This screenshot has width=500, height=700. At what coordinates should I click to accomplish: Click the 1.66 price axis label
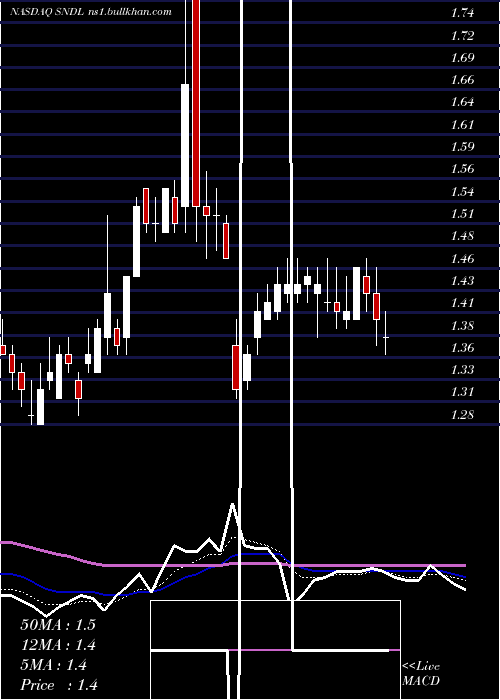462,80
